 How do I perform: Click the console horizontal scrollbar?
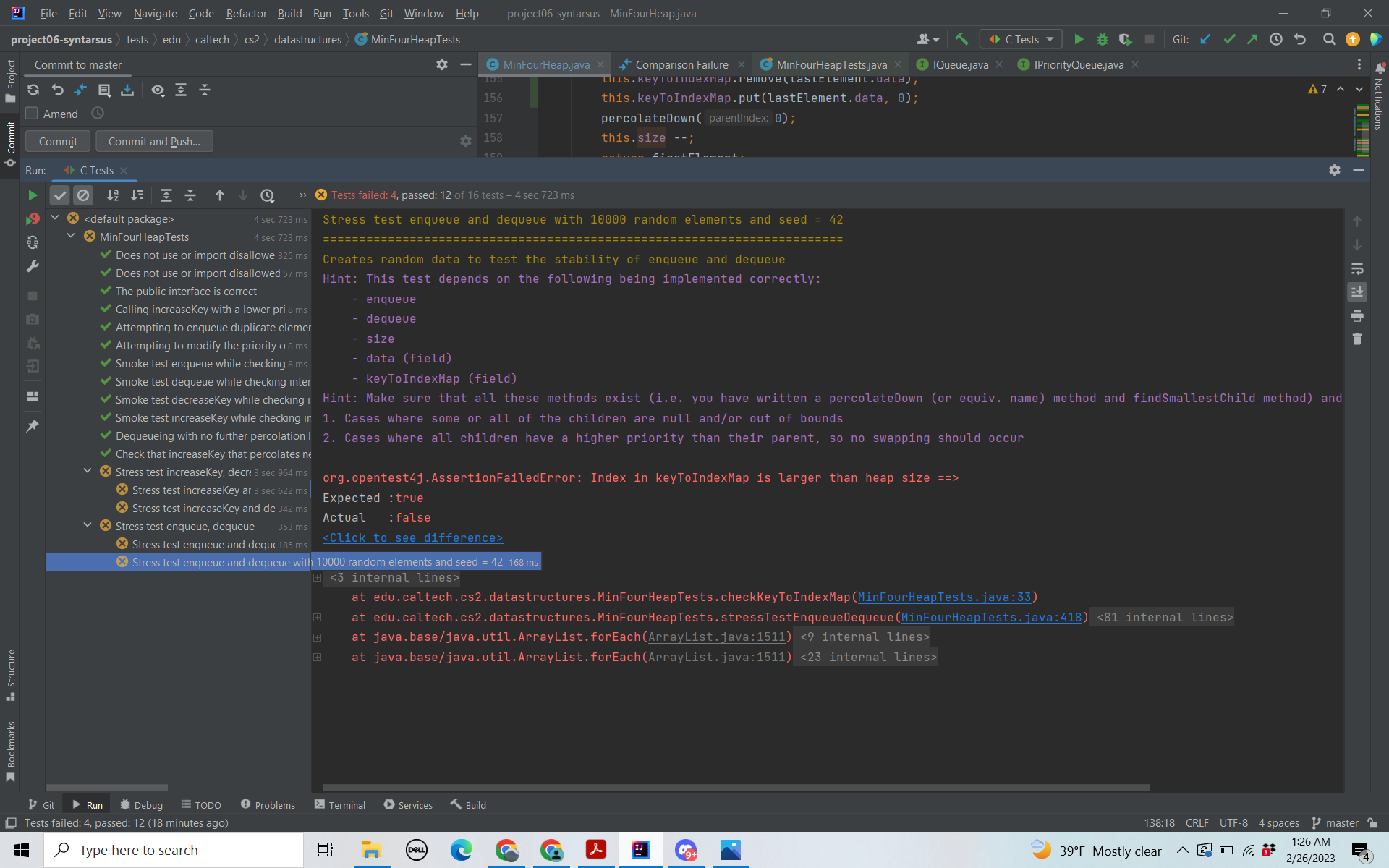pyautogui.click(x=735, y=788)
